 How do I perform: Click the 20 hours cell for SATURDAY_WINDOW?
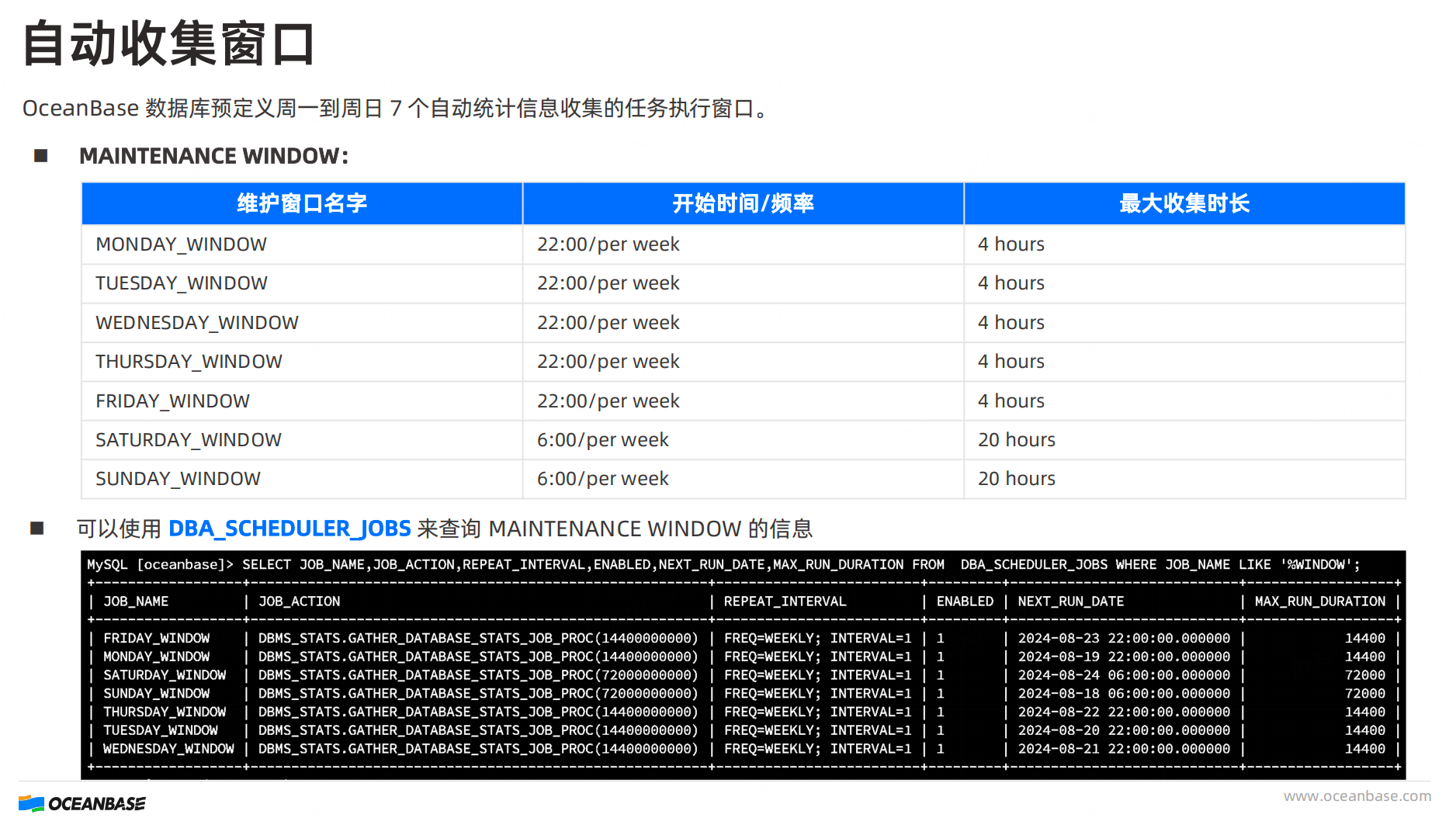1016,440
